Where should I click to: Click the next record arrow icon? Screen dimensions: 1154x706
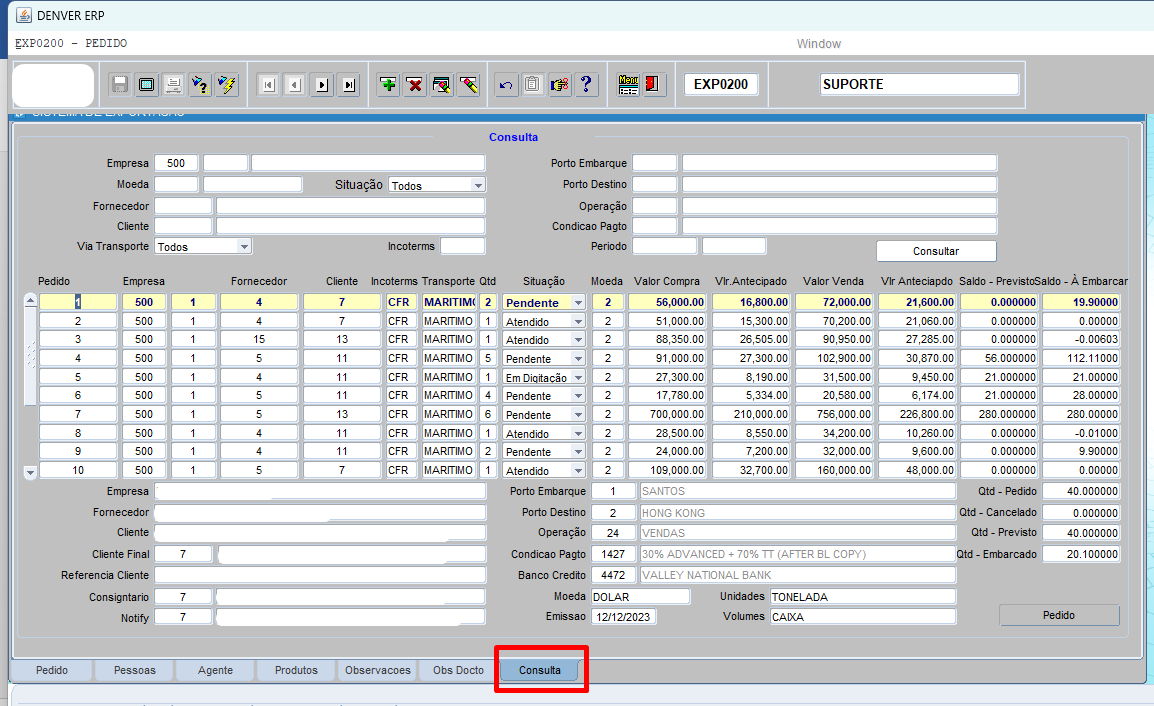[321, 85]
